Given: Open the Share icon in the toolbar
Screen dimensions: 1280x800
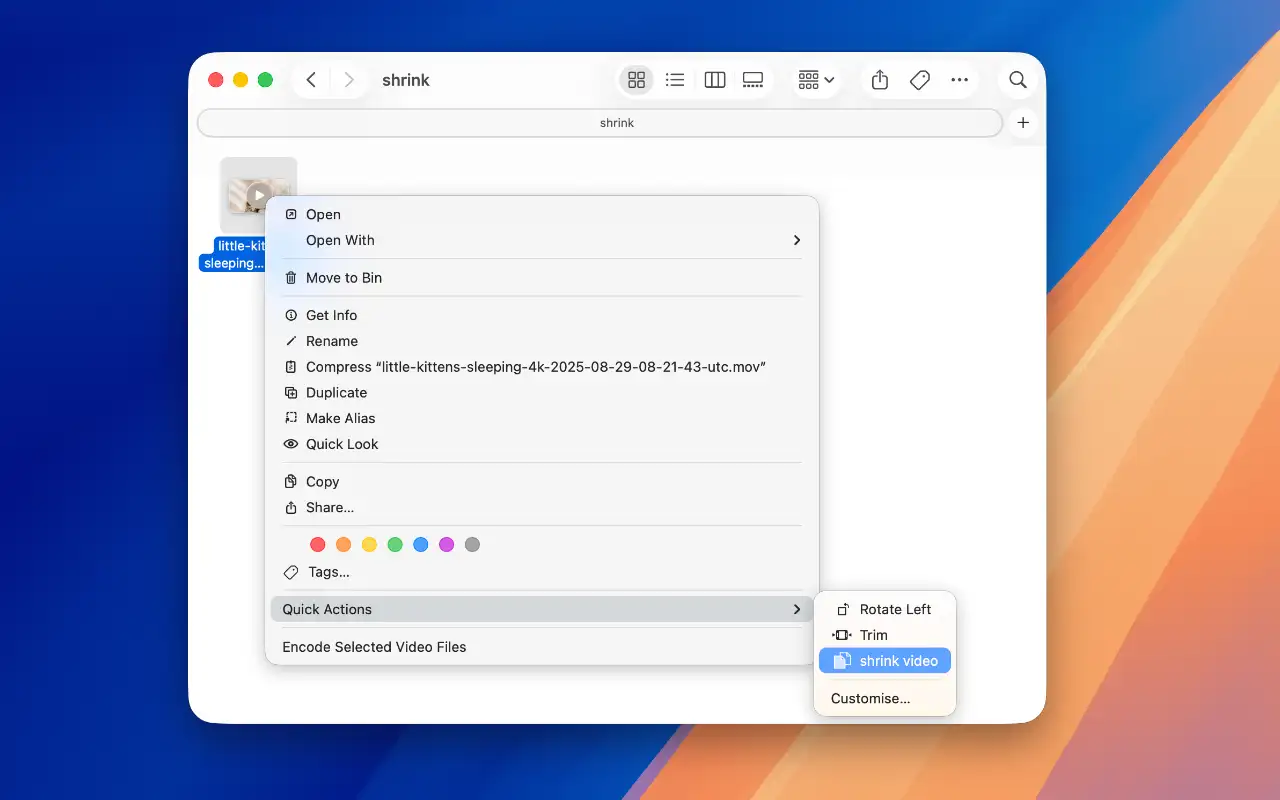Looking at the screenshot, I should pyautogui.click(x=879, y=79).
